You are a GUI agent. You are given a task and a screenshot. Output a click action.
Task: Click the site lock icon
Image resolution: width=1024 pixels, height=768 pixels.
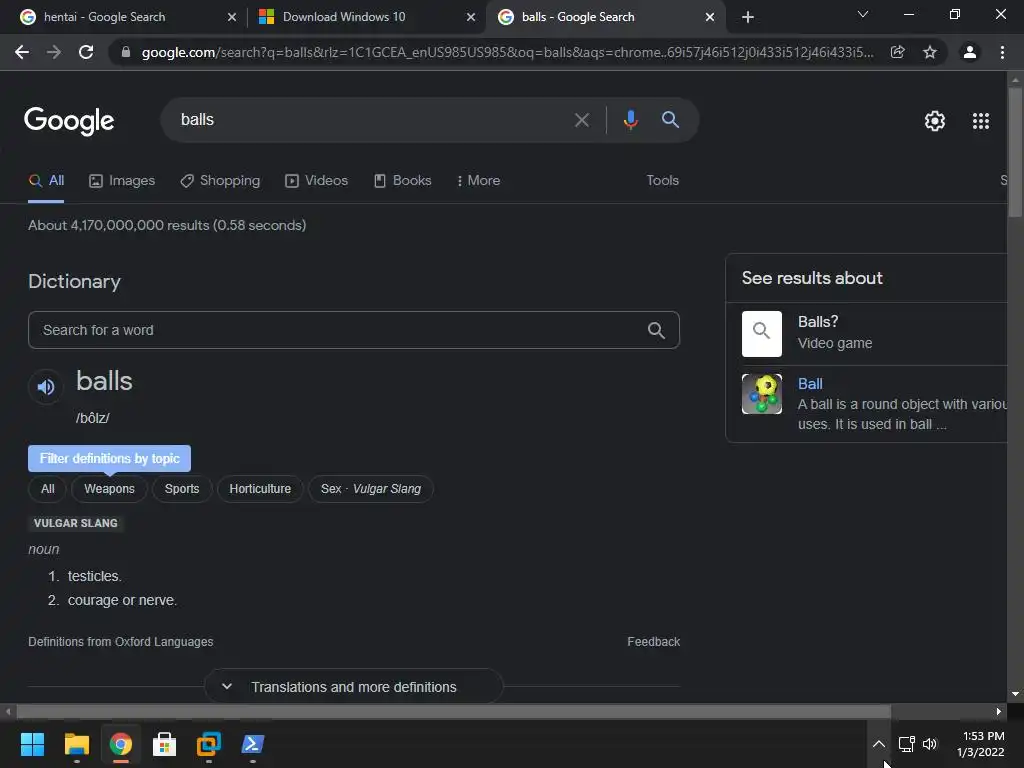(x=126, y=52)
